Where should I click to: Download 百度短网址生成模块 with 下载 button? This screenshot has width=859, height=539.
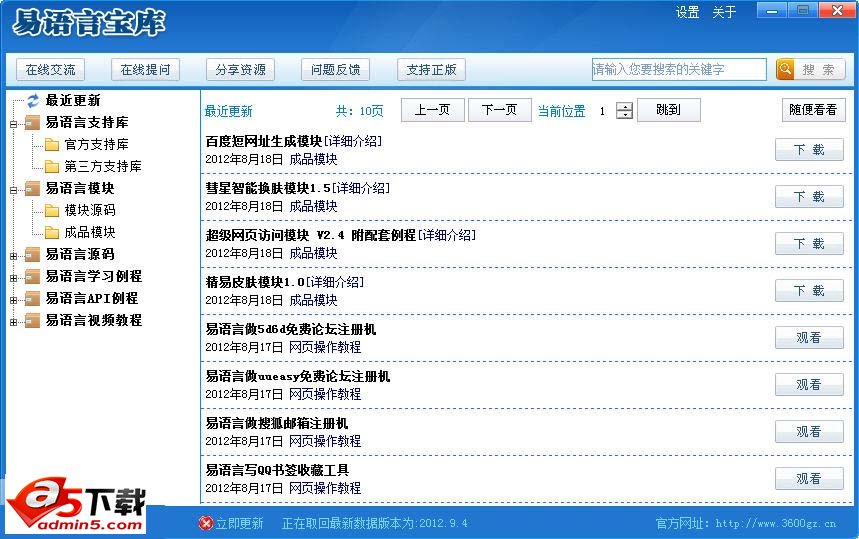pos(809,150)
